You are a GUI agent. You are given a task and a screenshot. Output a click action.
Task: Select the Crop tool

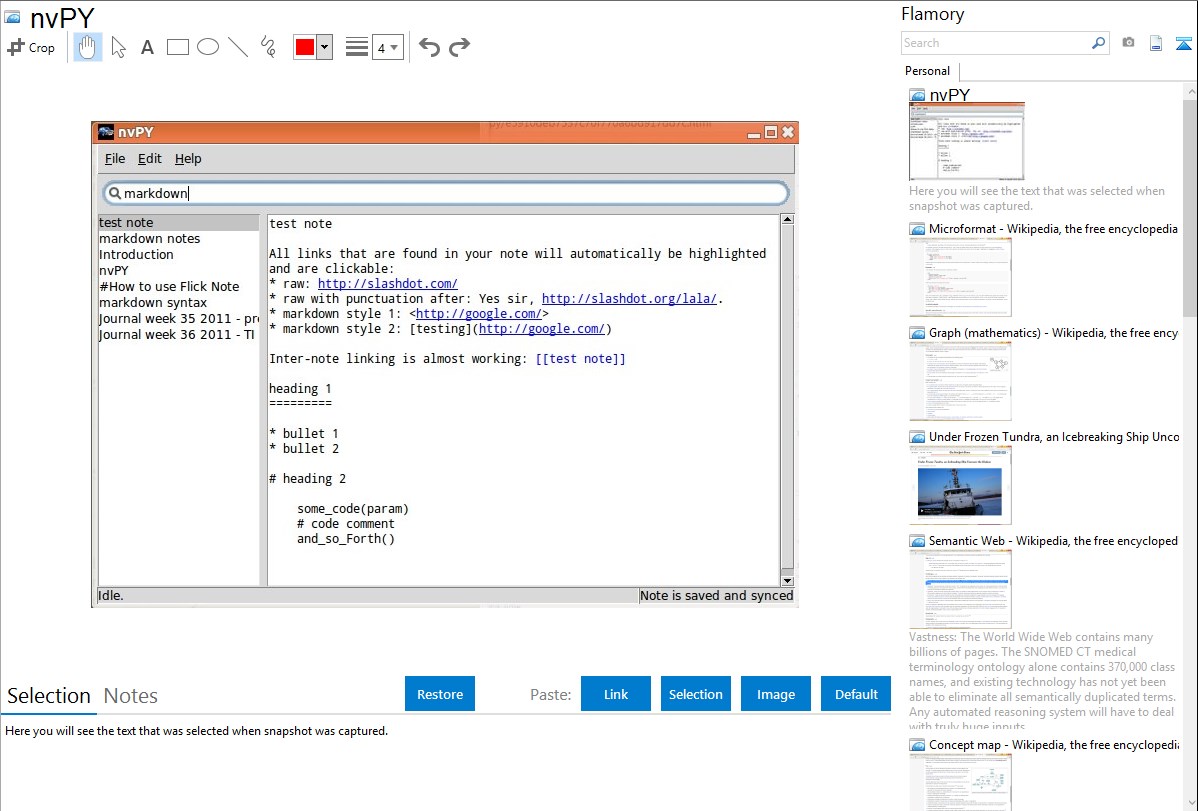coord(31,47)
